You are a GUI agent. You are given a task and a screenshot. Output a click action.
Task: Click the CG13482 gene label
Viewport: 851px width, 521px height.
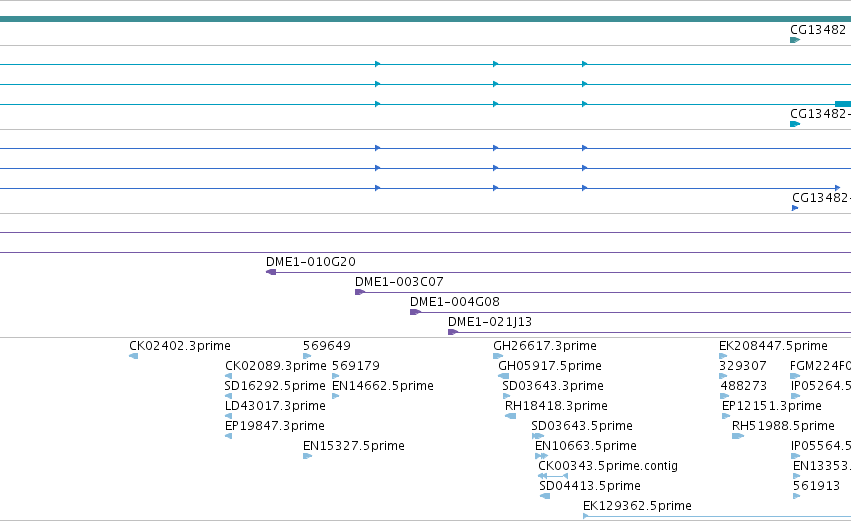click(818, 30)
